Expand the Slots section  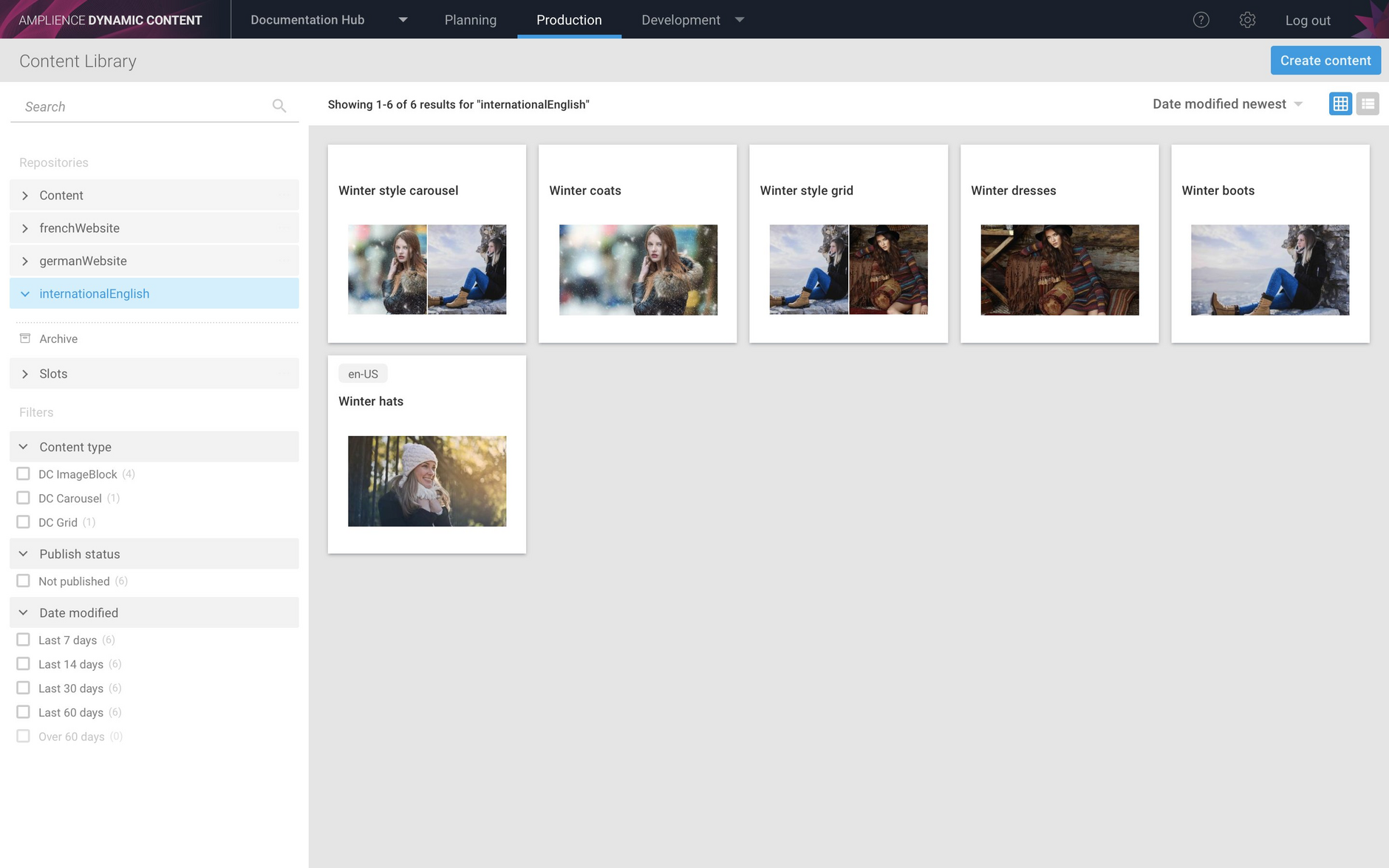[53, 373]
